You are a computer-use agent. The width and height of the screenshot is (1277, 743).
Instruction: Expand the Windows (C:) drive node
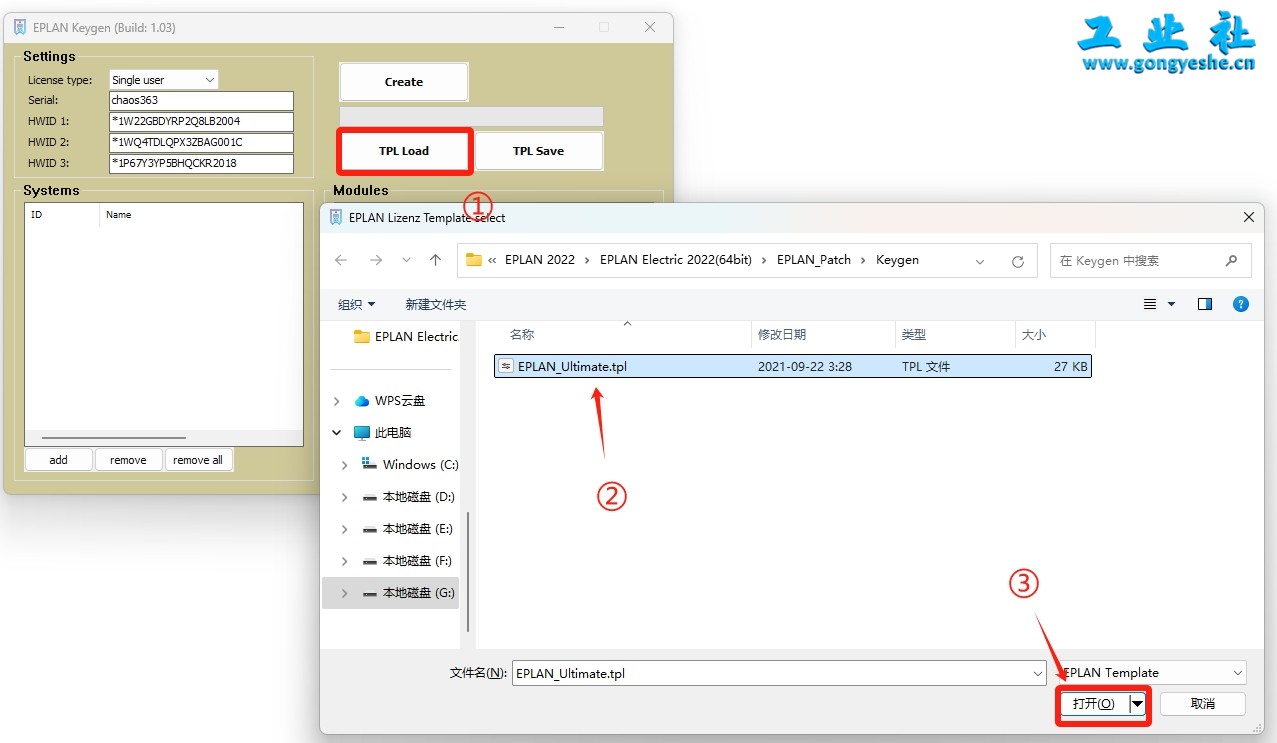(x=345, y=465)
